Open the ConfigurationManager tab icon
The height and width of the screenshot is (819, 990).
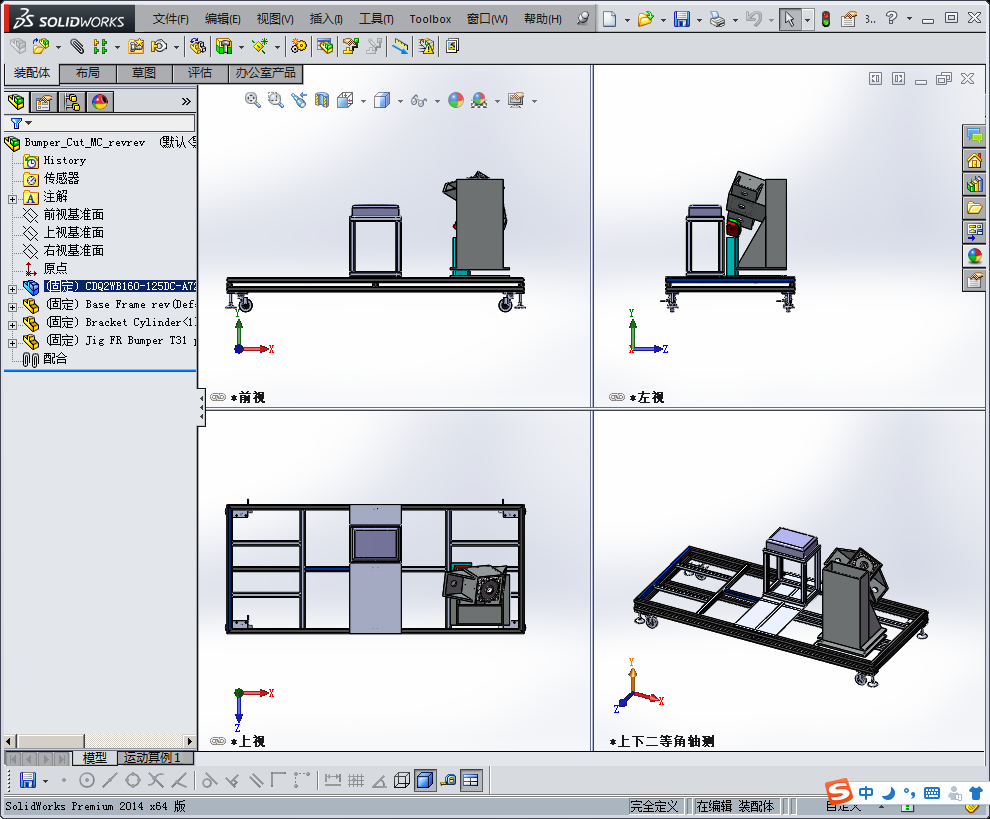click(72, 101)
